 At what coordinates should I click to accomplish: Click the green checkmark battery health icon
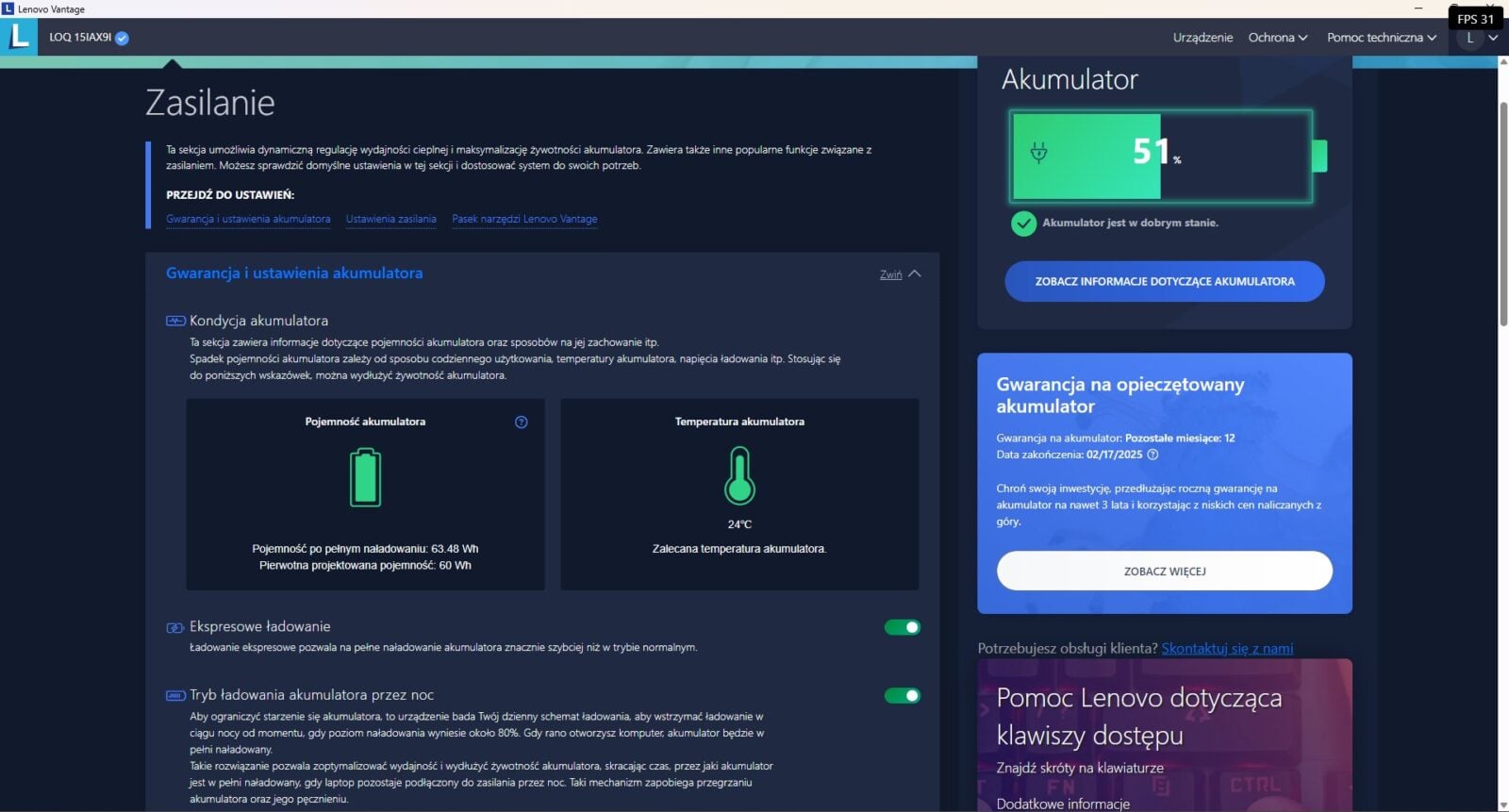tap(1023, 224)
